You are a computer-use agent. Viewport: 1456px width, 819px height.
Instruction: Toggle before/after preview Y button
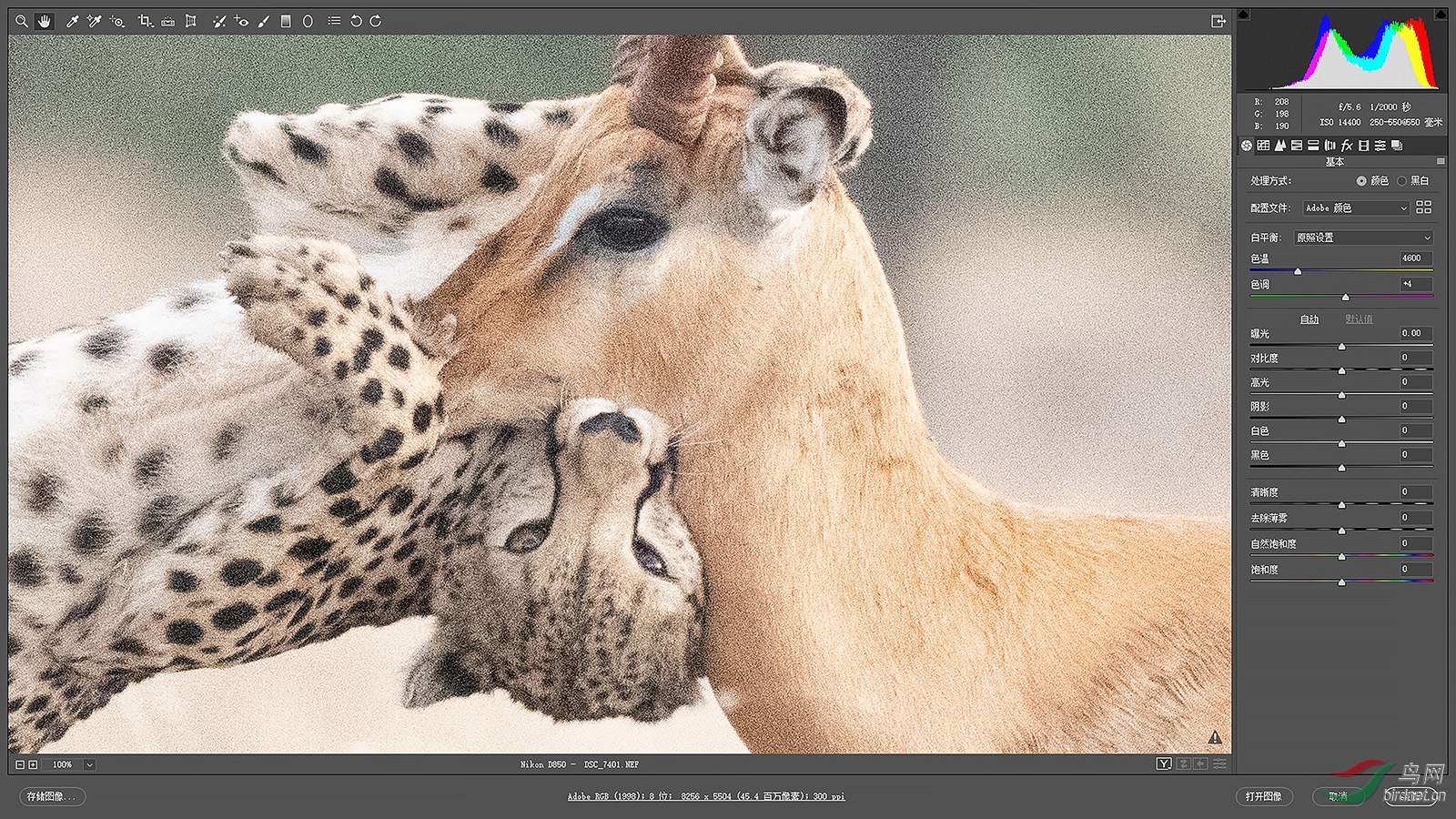point(1164,763)
